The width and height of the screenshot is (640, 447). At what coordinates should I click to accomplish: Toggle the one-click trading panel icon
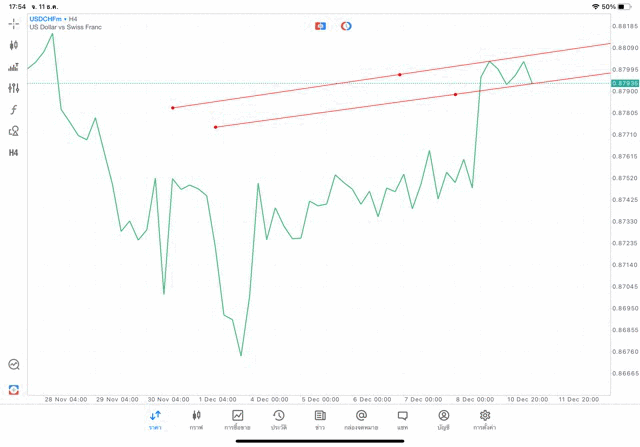tap(320, 26)
